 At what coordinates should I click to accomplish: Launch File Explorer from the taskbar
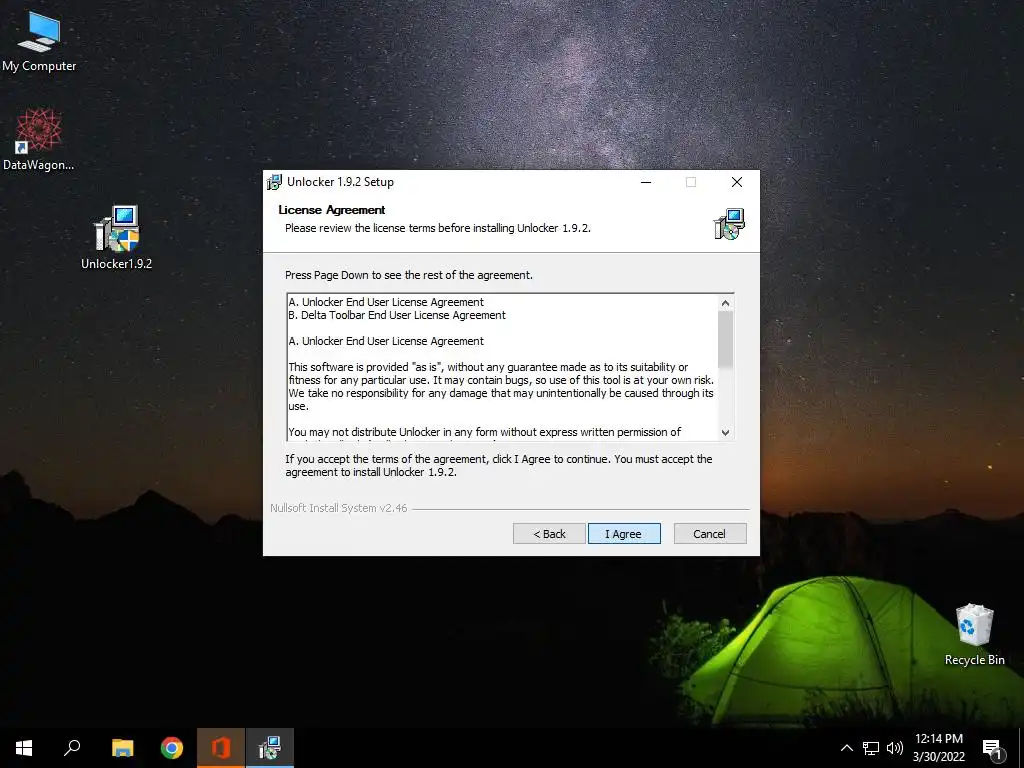pos(122,748)
